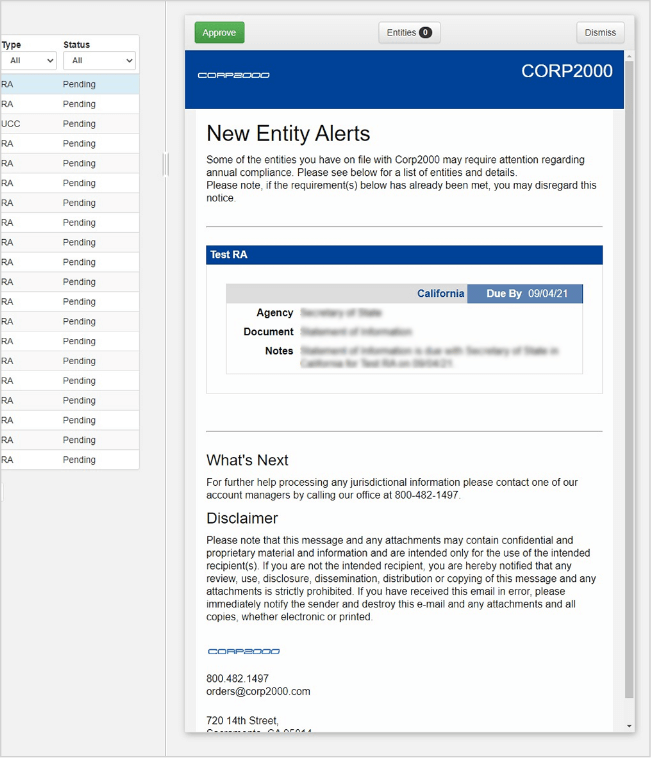Select the UCC Pending row

tap(70, 124)
